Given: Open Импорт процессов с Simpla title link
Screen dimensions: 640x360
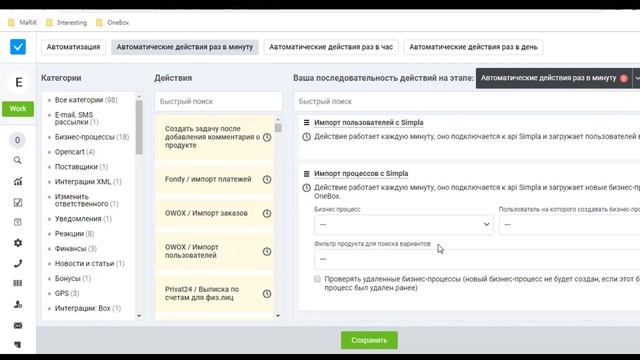Looking at the screenshot, I should (x=361, y=173).
